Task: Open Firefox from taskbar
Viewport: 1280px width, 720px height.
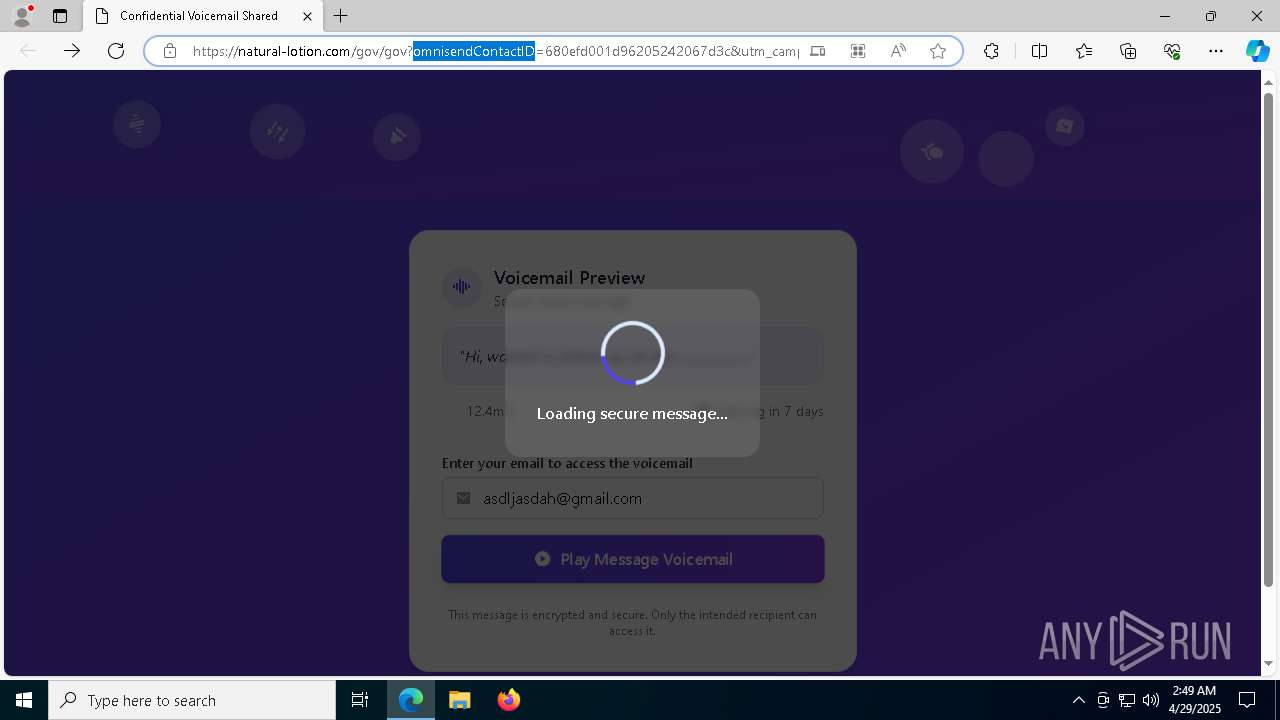Action: [509, 700]
